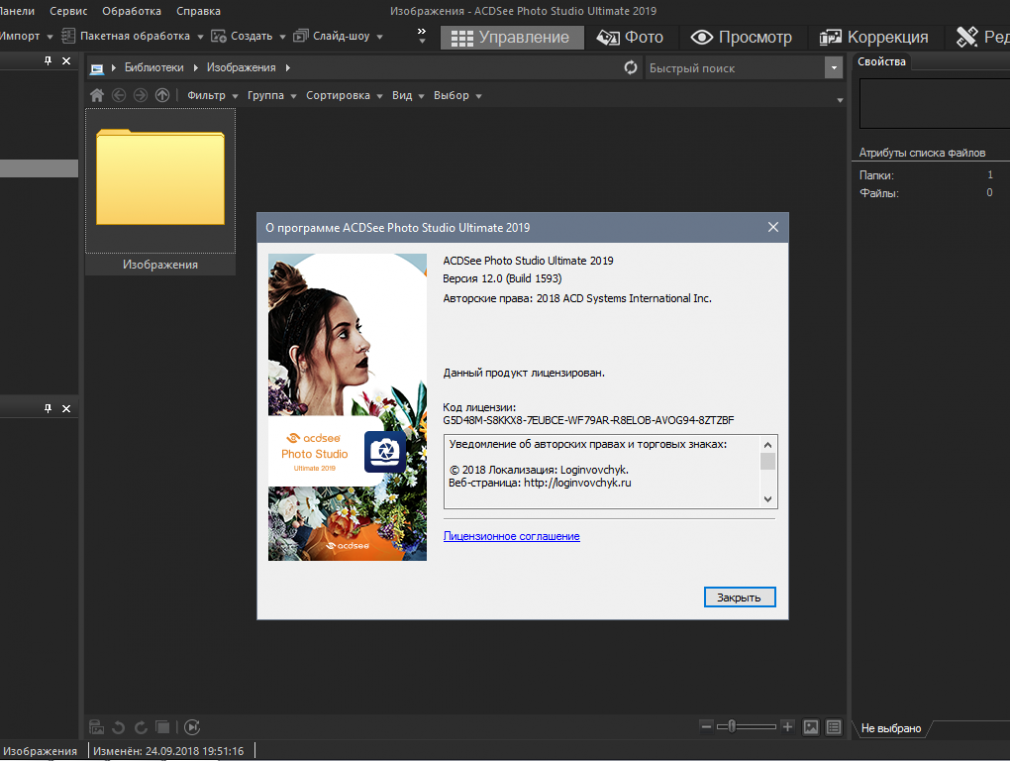Click the Файлы: row in the properties panel
The image size is (1010, 761).
point(926,193)
